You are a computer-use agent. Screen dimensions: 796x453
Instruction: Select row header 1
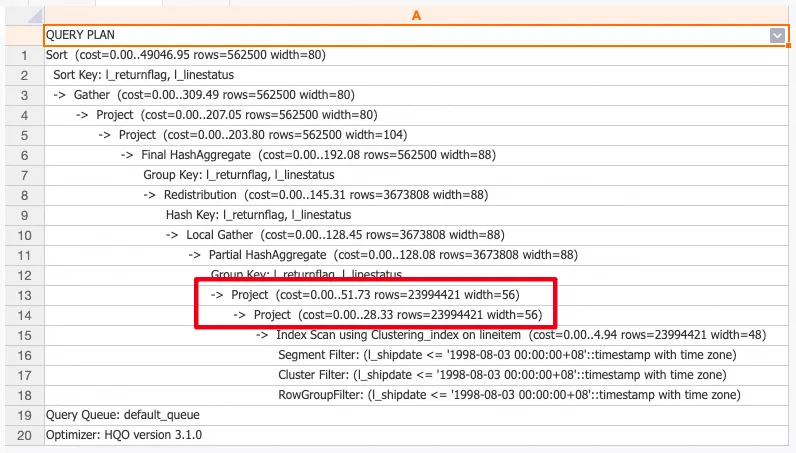click(x=24, y=55)
